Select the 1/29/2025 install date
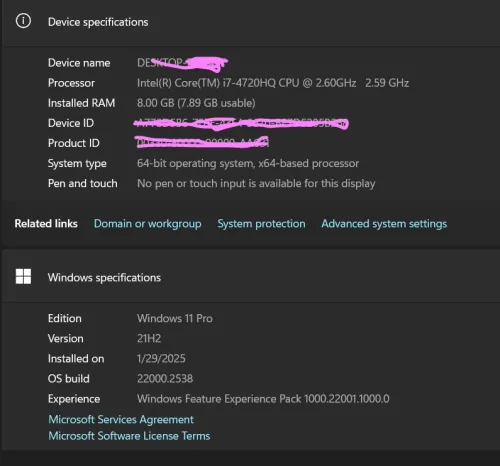The height and width of the screenshot is (466, 500). [x=161, y=359]
